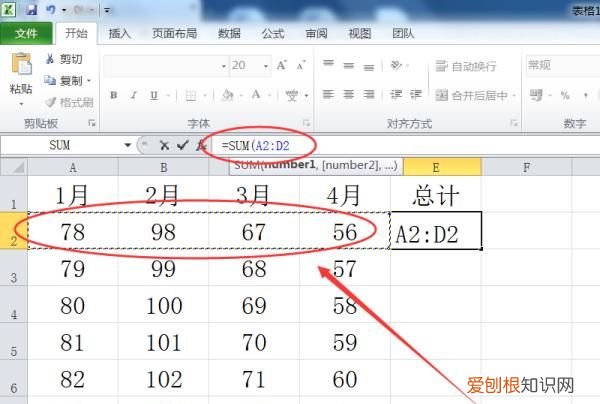Image resolution: width=600 pixels, height=404 pixels.
Task: Click the 总计 header cell
Action: [x=436, y=194]
